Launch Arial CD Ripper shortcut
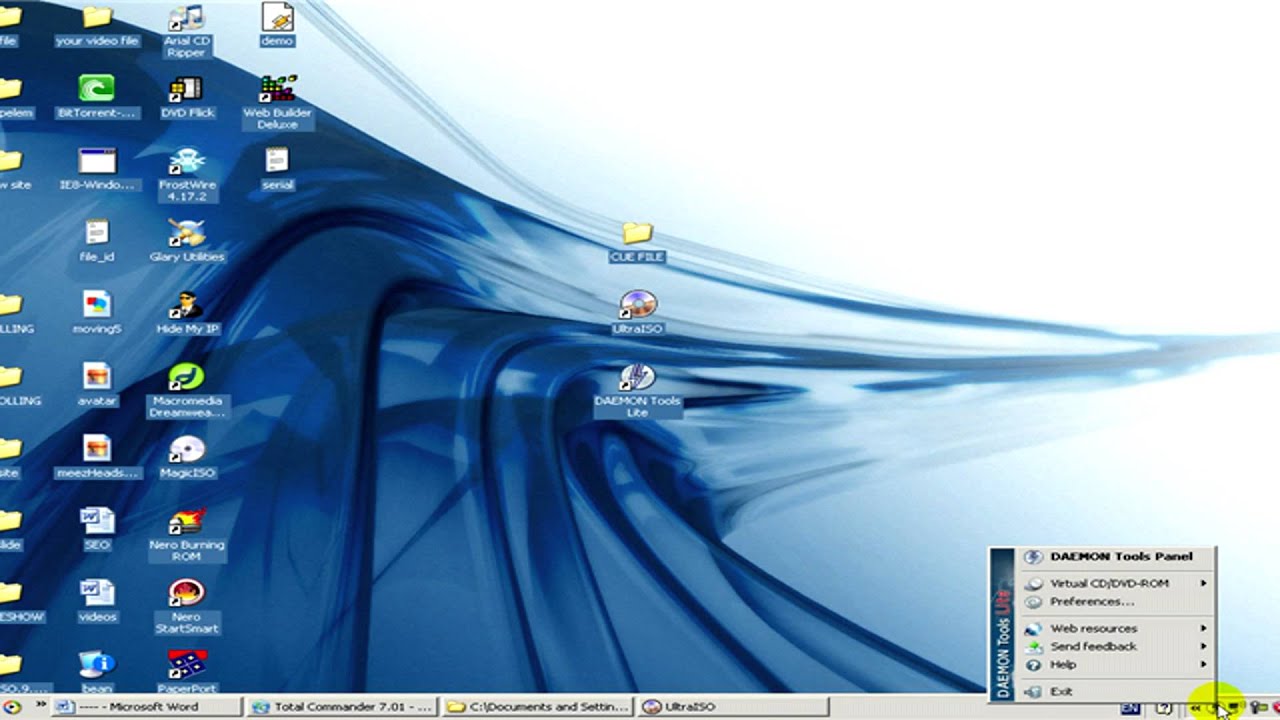The width and height of the screenshot is (1280, 720). point(187,31)
